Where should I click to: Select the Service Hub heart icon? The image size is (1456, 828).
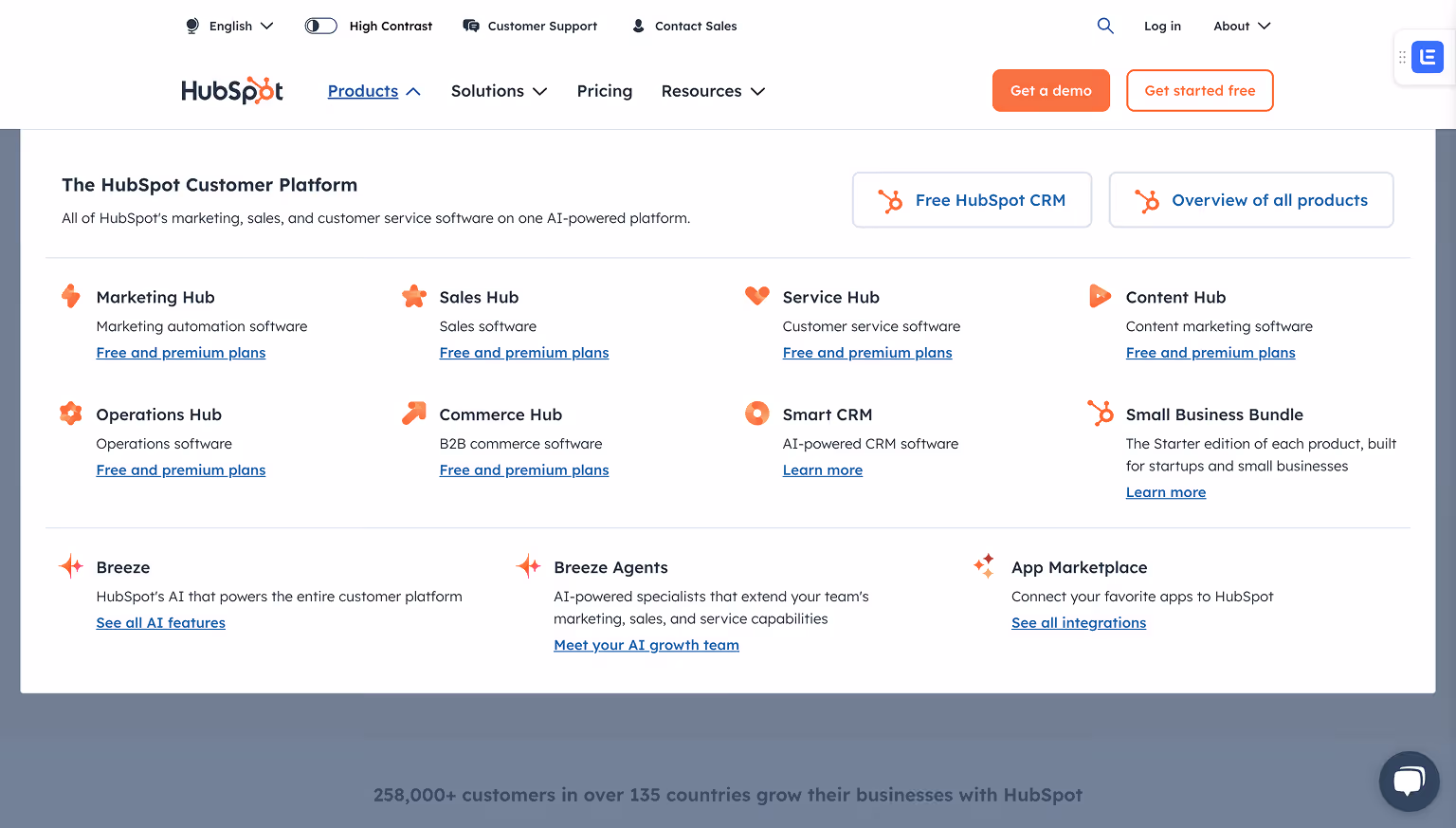coord(757,296)
